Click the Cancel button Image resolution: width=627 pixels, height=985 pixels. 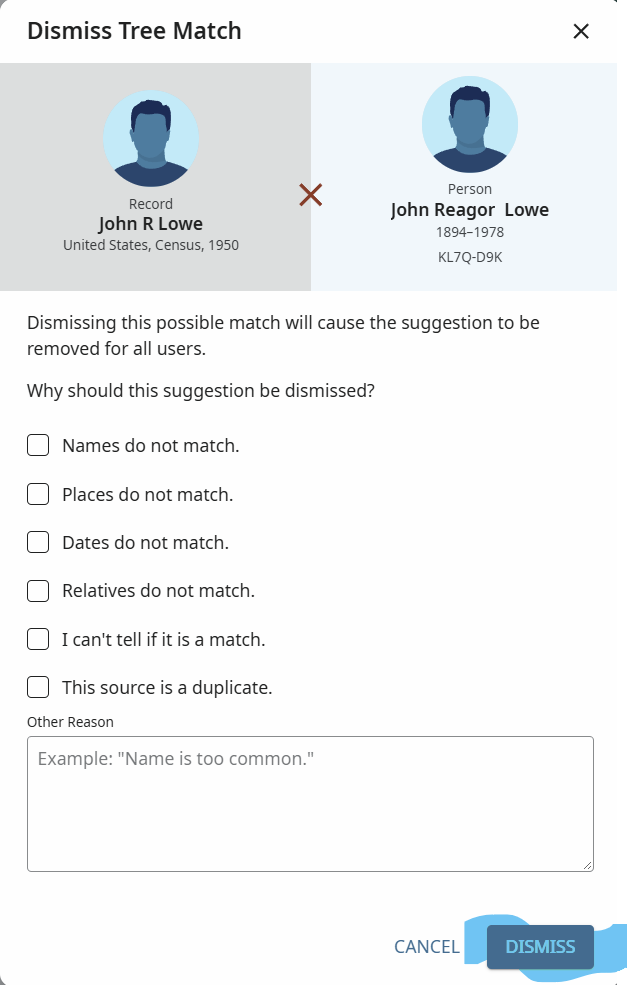pyautogui.click(x=427, y=947)
